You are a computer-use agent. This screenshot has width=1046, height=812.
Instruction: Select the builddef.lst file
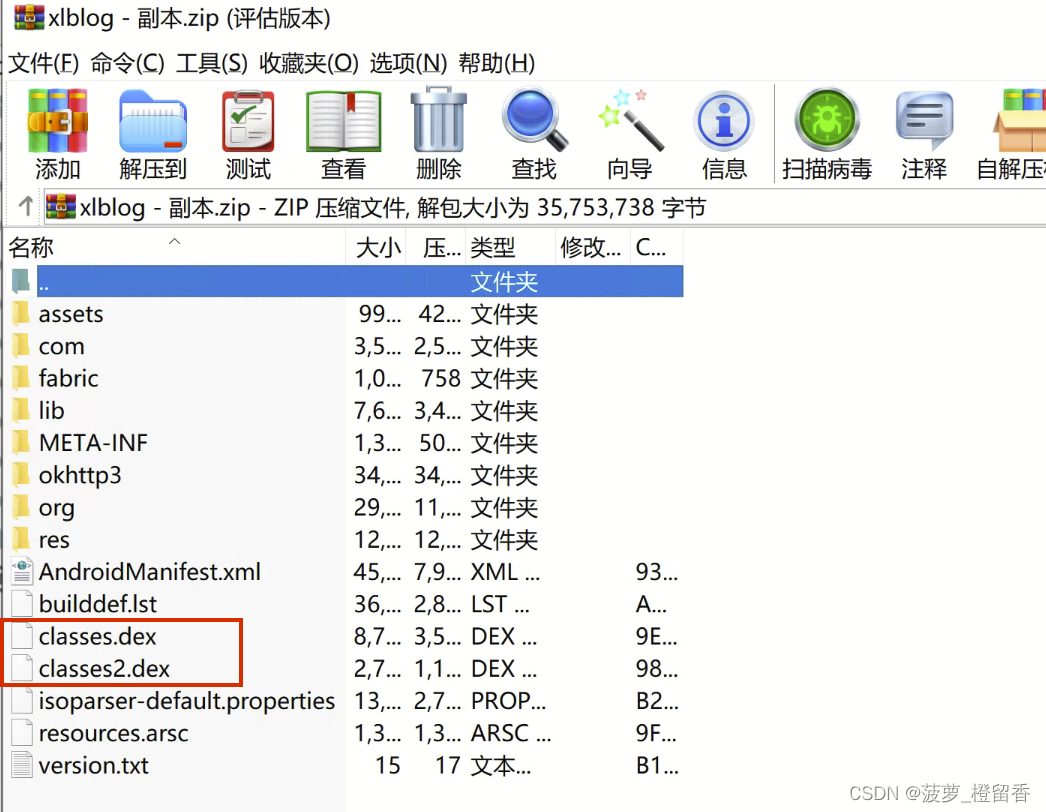pos(97,604)
